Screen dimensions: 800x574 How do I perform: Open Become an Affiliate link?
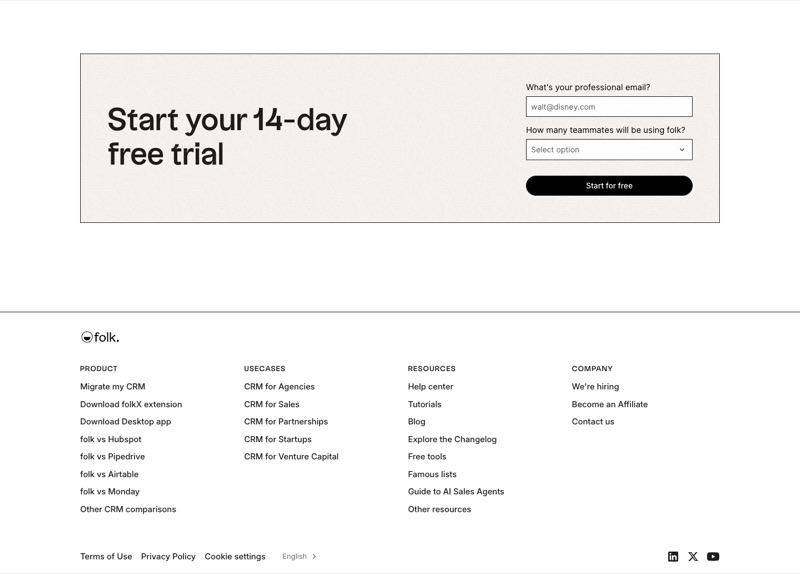[x=610, y=404]
